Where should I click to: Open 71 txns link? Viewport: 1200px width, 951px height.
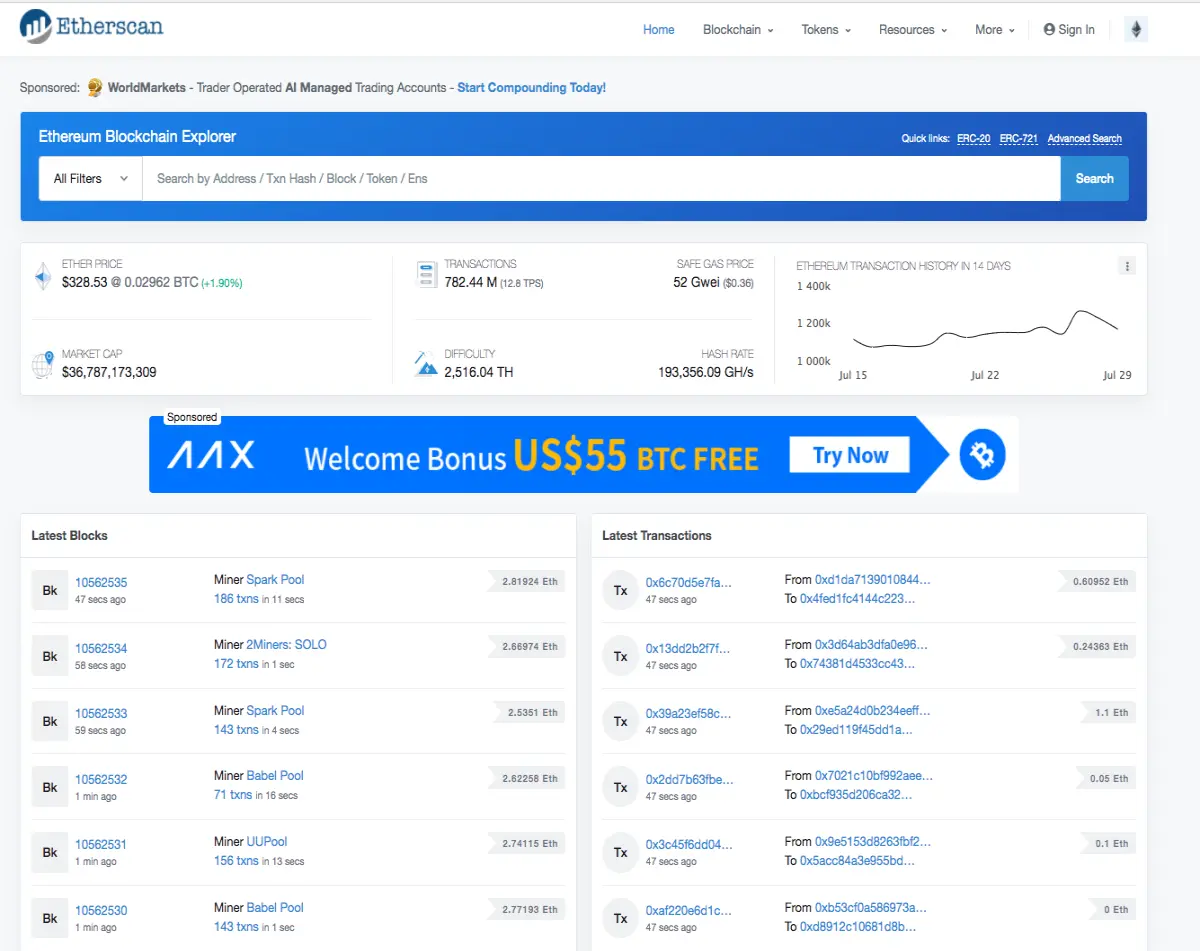[233, 795]
